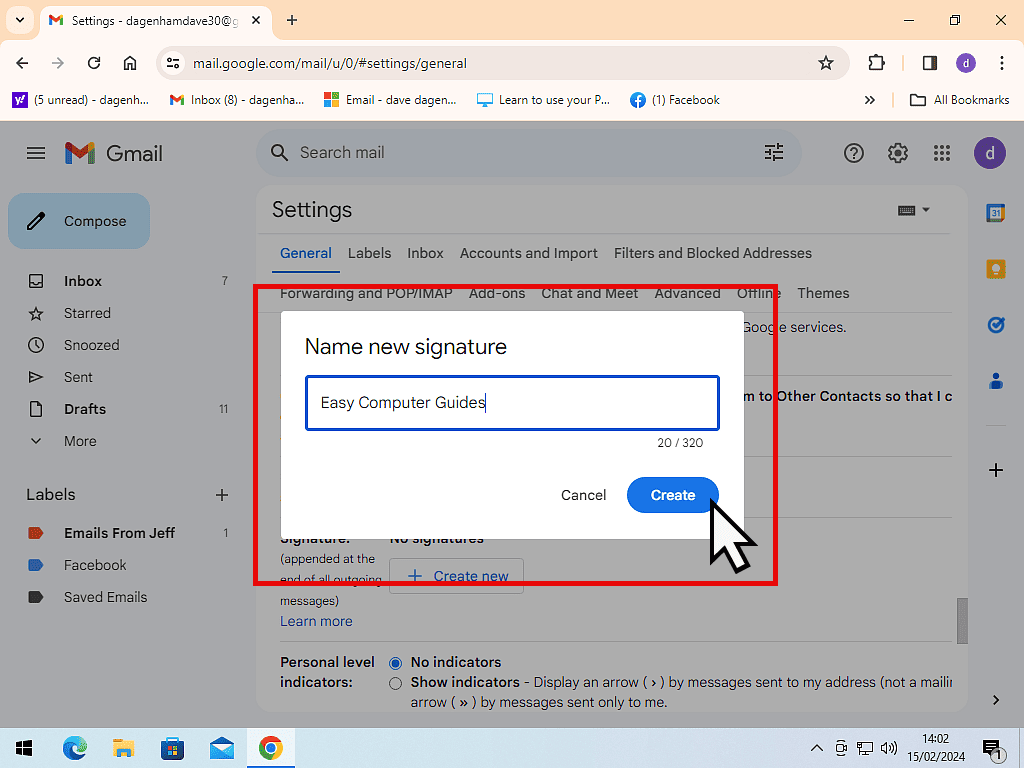Click the search options filter icon
This screenshot has width=1024, height=768.
coord(774,153)
